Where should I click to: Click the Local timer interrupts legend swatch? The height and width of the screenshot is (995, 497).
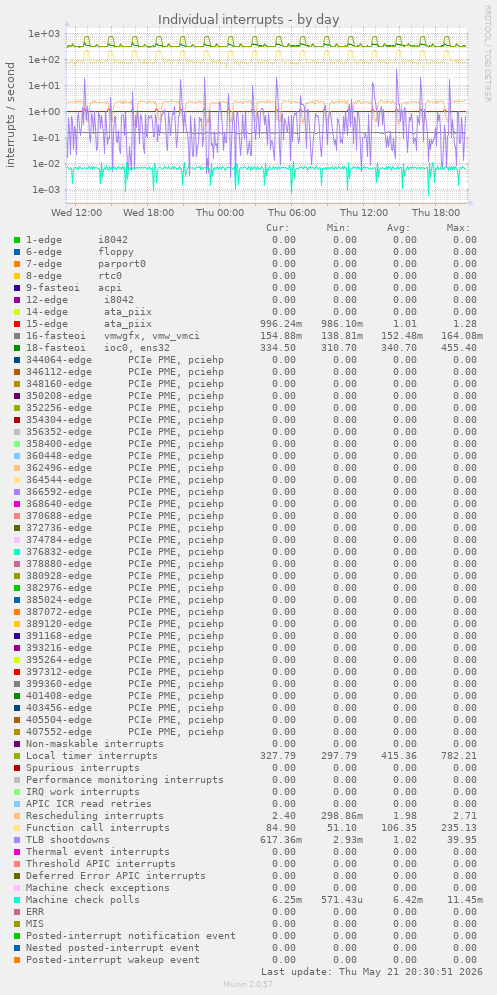(x=17, y=756)
